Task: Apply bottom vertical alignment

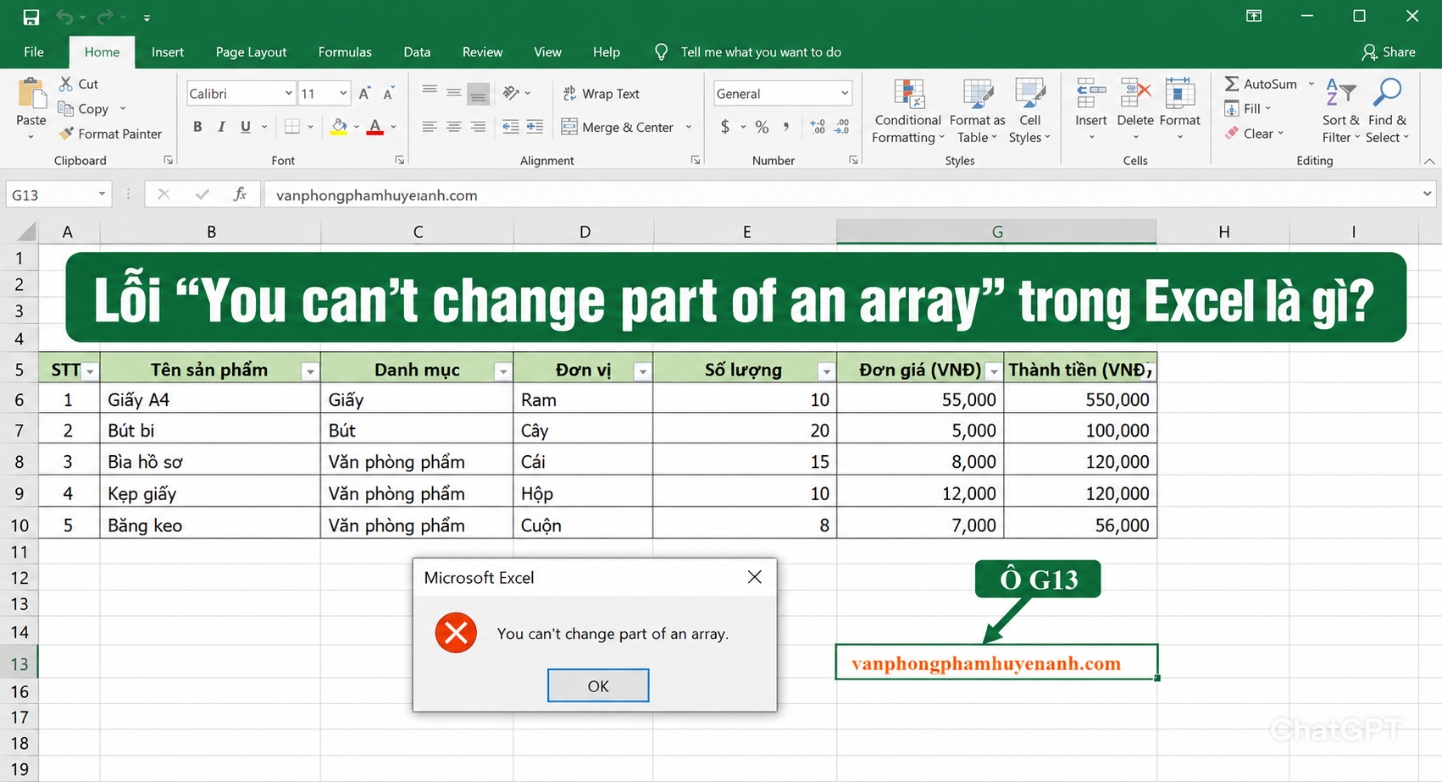Action: pyautogui.click(x=478, y=94)
